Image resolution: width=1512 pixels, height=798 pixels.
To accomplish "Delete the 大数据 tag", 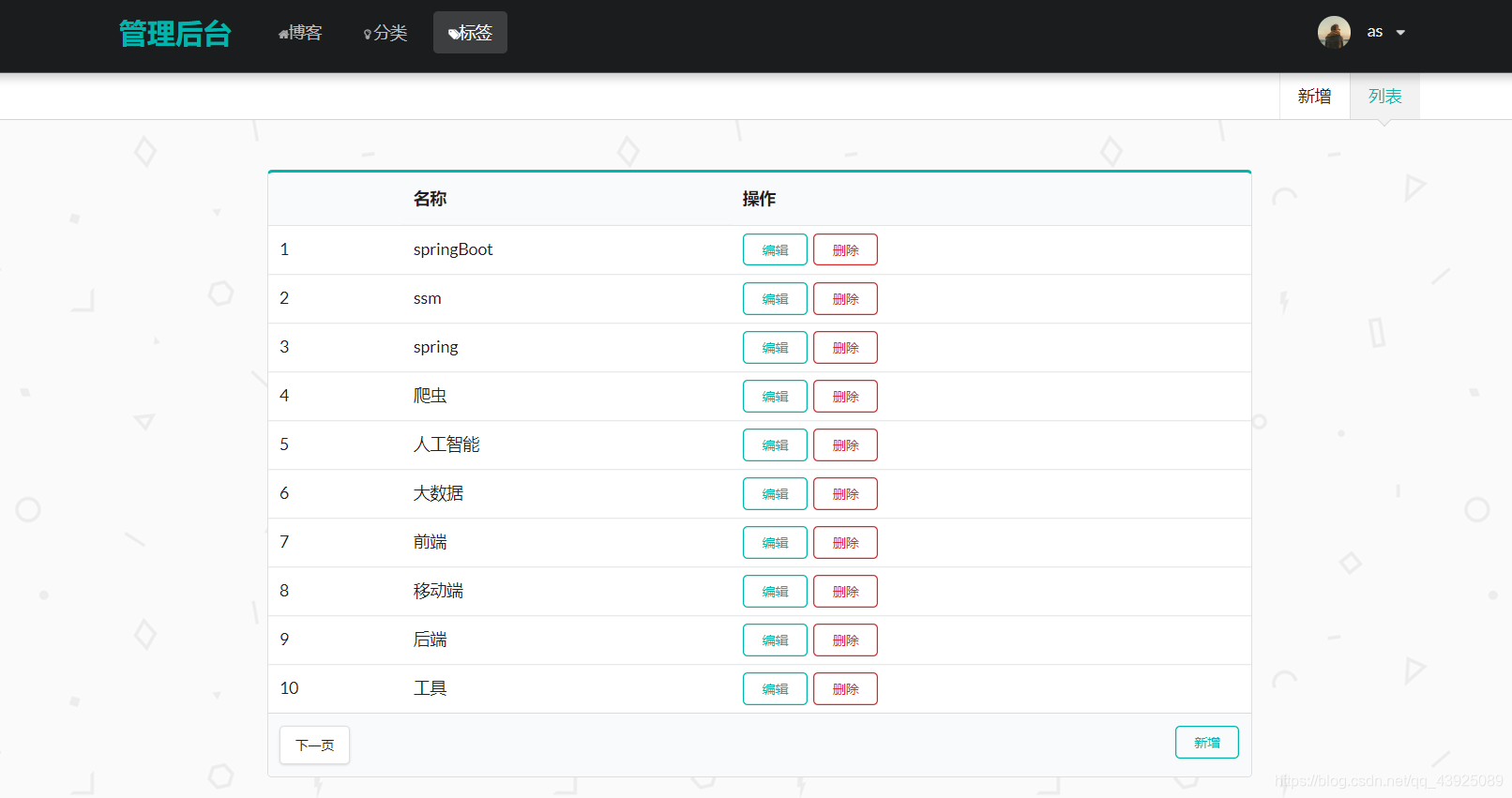I will 845,494.
